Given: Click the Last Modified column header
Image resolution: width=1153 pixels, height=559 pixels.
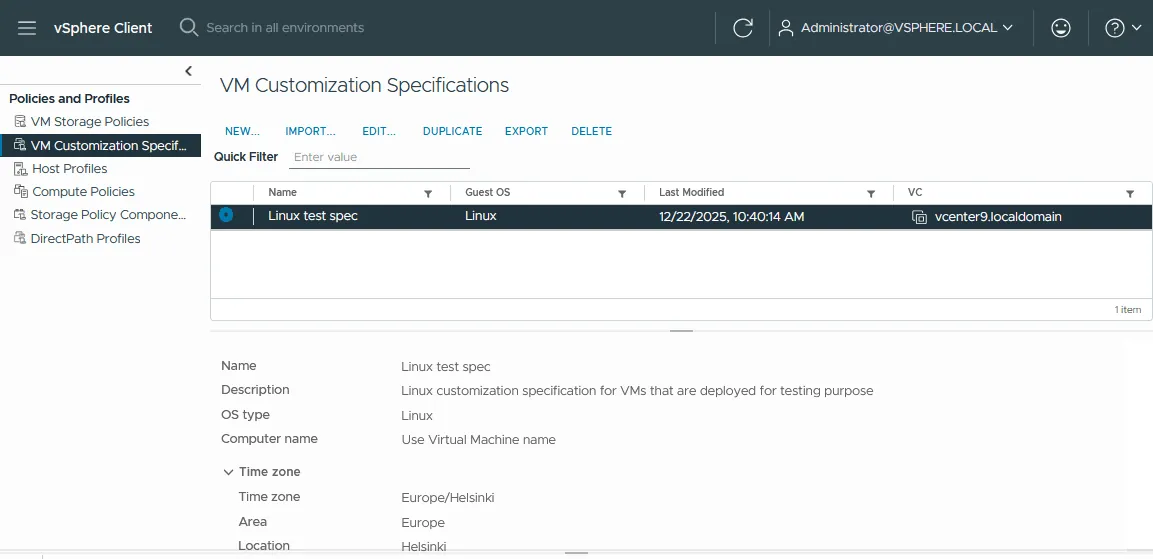Looking at the screenshot, I should [691, 193].
